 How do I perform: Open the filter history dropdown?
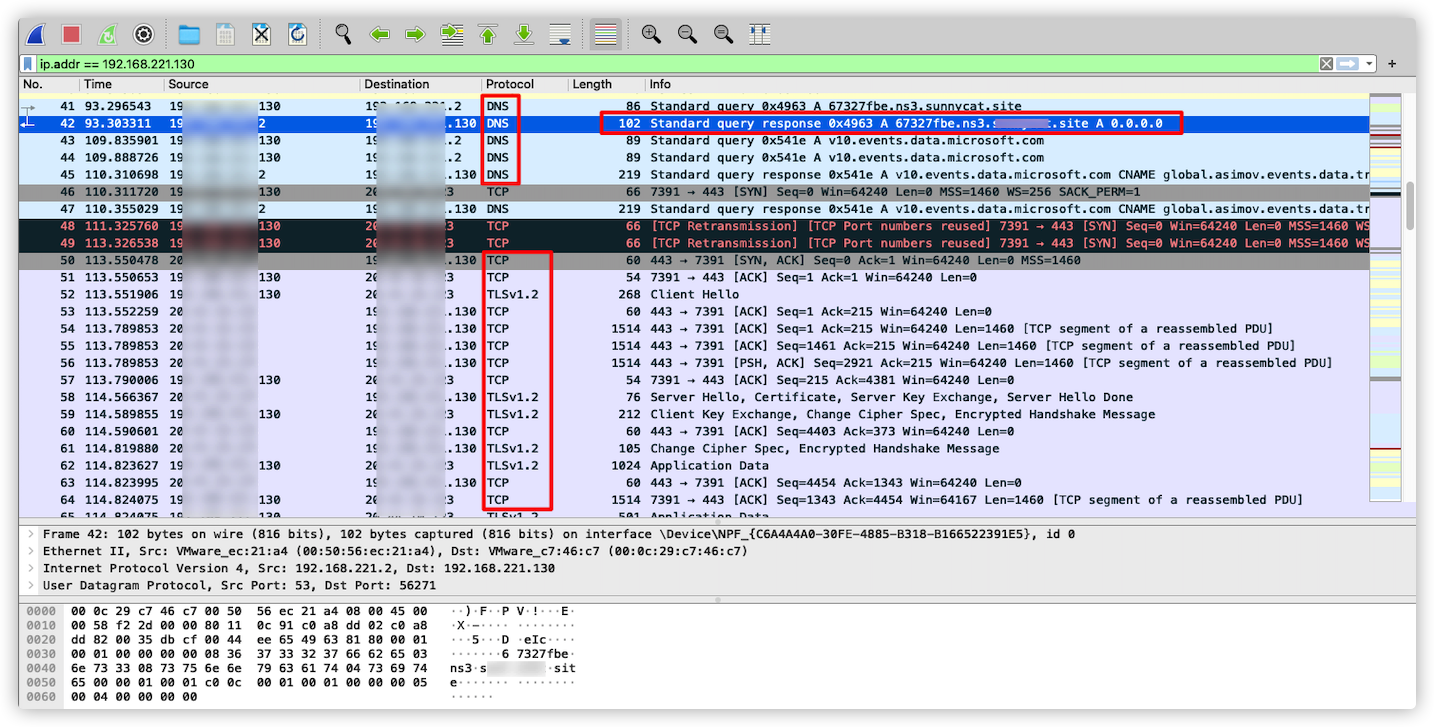(x=1368, y=63)
